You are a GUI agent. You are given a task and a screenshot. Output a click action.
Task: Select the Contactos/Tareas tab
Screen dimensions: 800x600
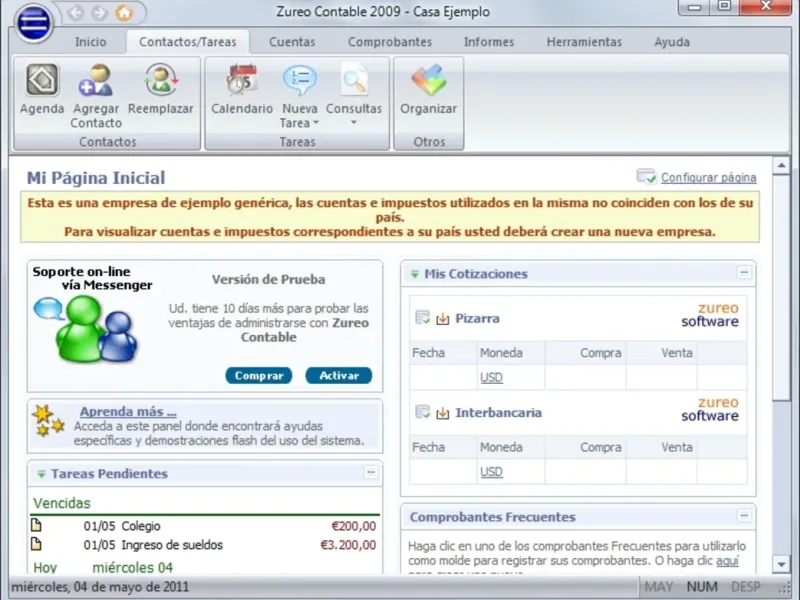click(188, 42)
